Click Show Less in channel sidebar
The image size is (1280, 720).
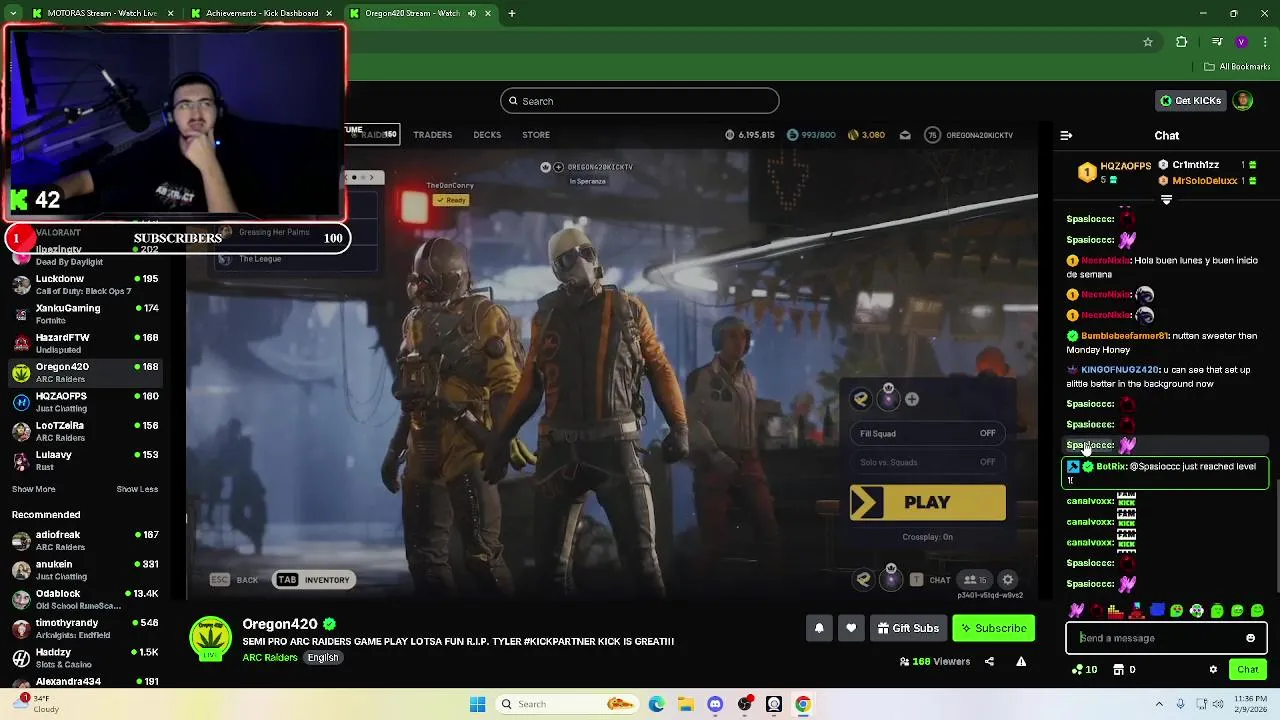click(137, 489)
